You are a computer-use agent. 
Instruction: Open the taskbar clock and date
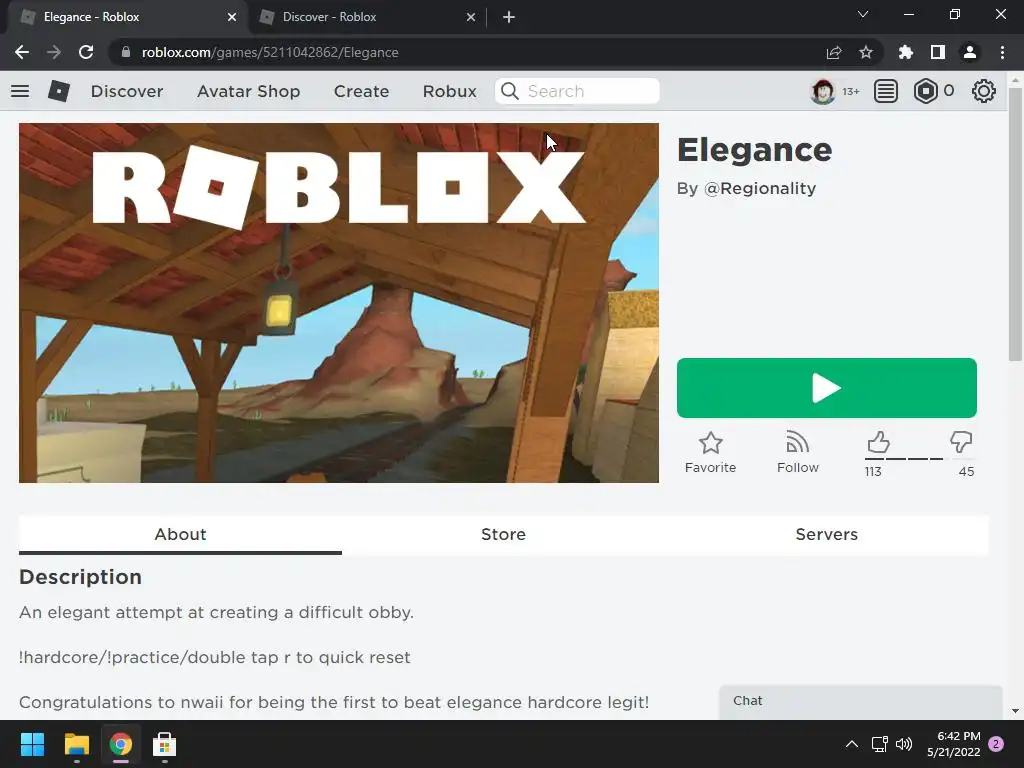pos(953,744)
